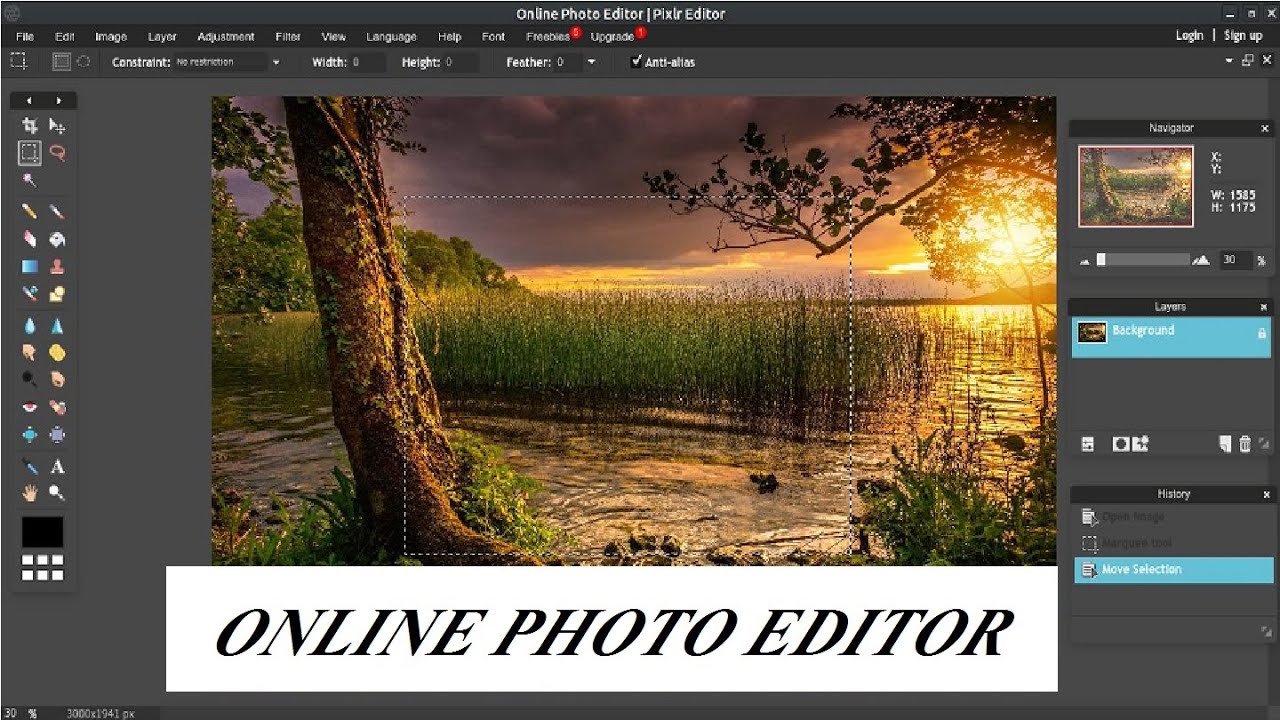Screen dimensions: 1280x720
Task: Open the window options arrow at top right
Action: point(1229,61)
